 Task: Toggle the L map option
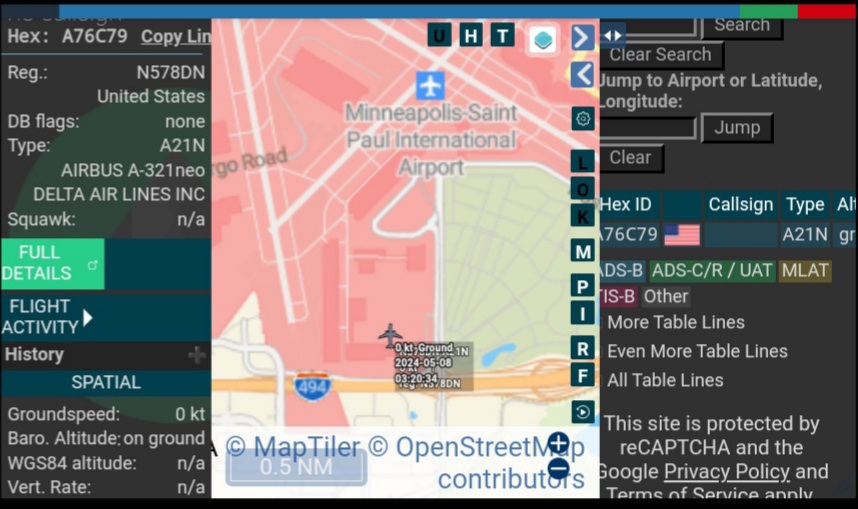(583, 162)
